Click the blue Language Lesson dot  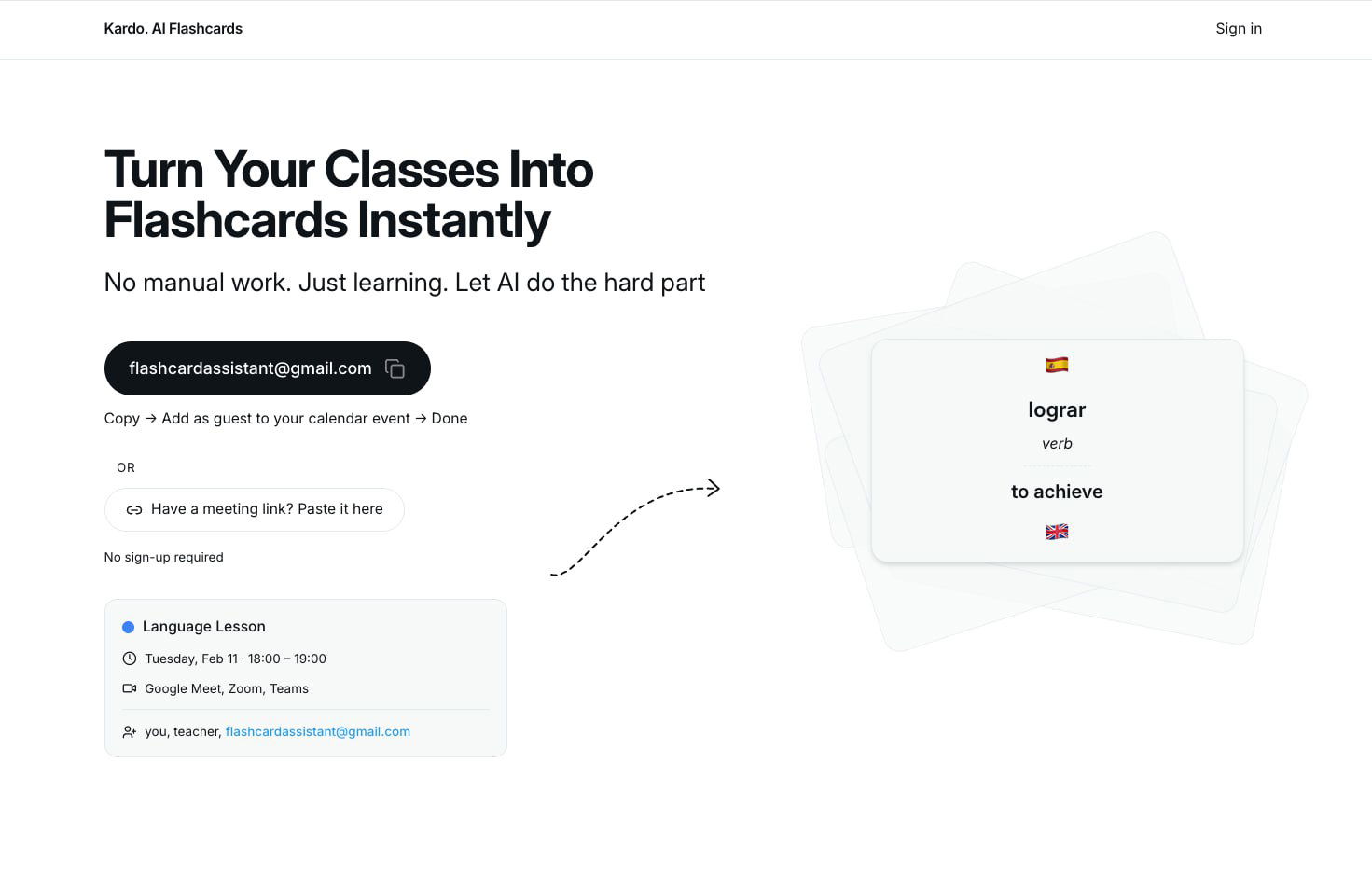click(129, 627)
